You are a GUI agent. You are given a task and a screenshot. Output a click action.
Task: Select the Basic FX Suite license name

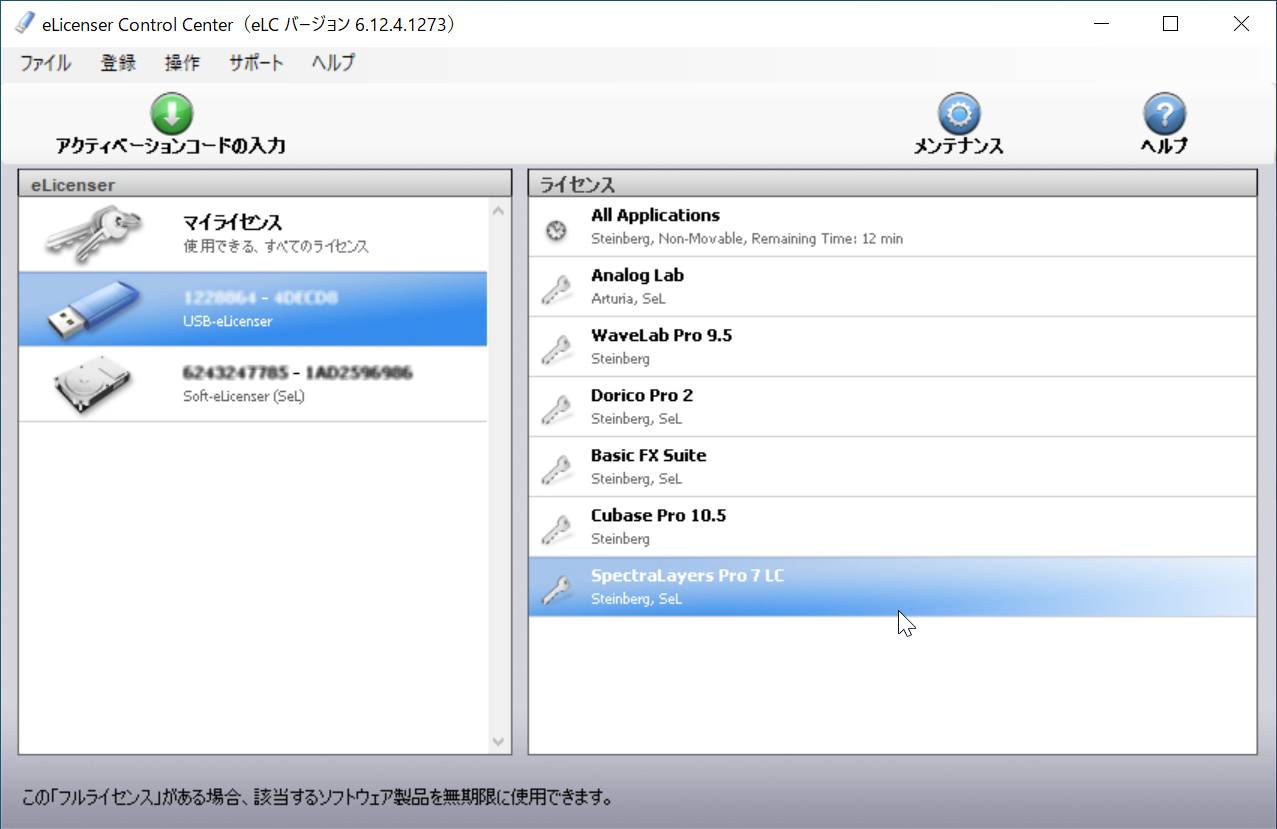click(x=649, y=455)
